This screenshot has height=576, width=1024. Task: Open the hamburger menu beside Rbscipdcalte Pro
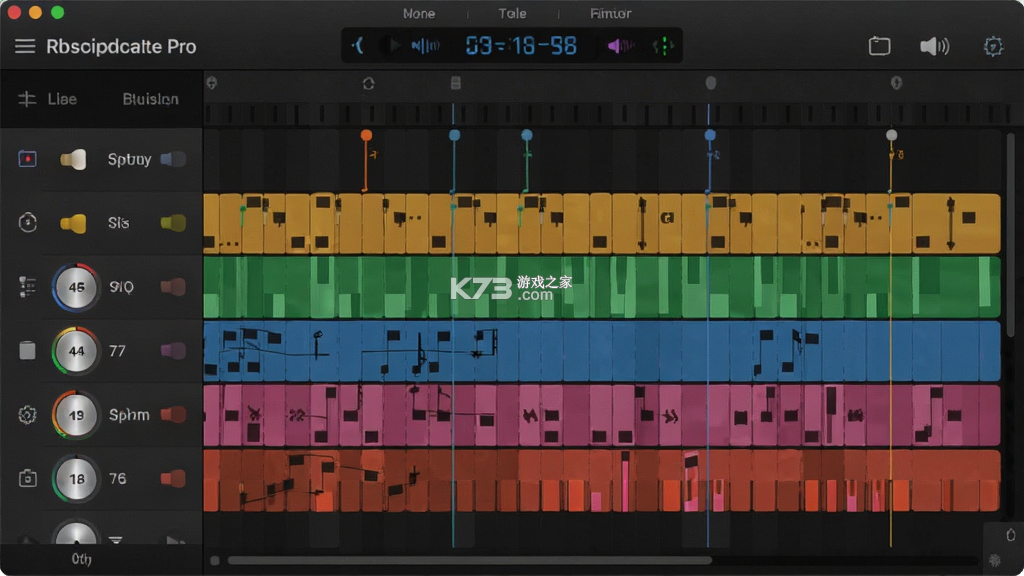click(x=25, y=46)
